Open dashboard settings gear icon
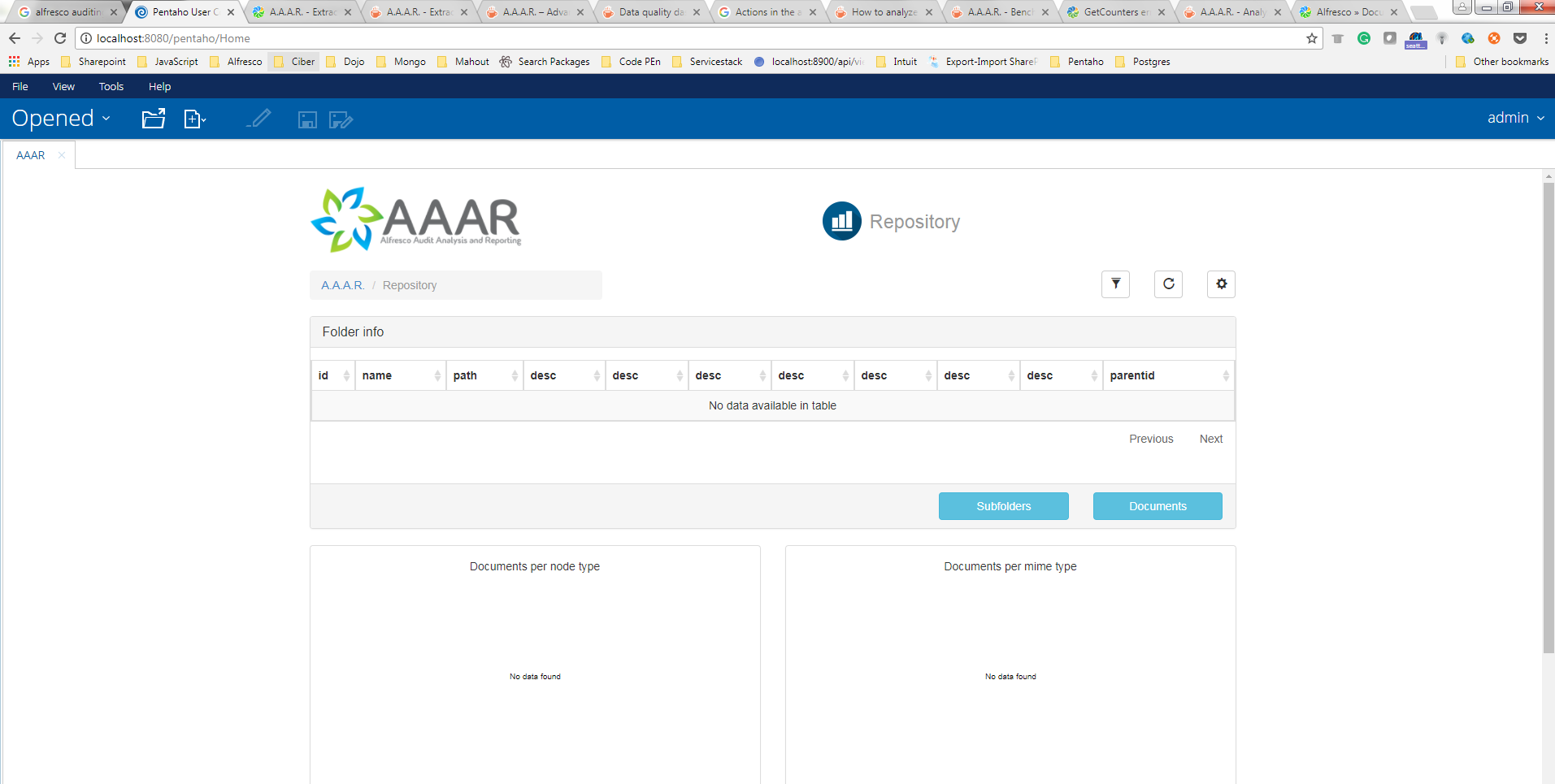 point(1221,284)
